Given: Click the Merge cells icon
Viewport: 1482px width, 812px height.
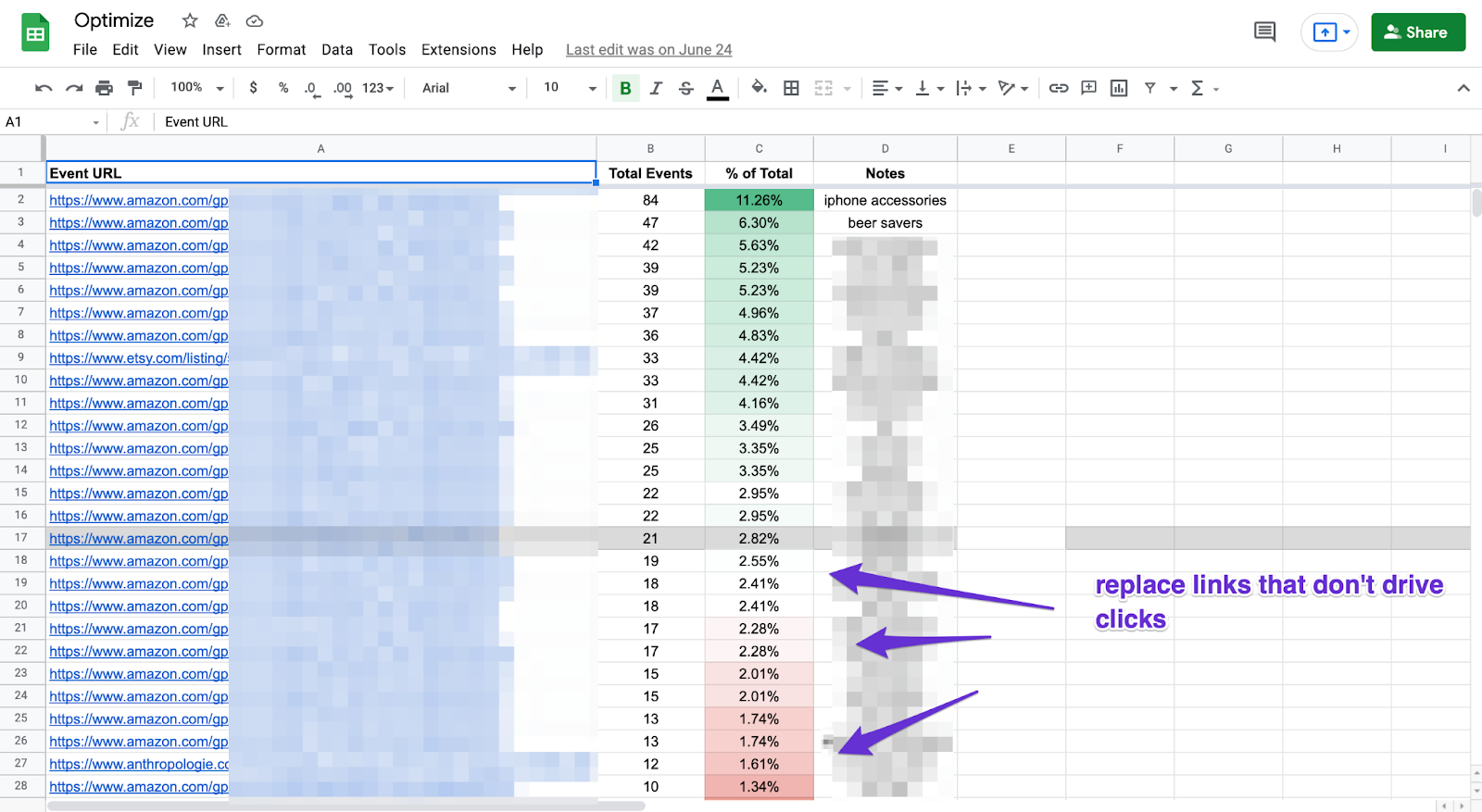Looking at the screenshot, I should pos(823,88).
